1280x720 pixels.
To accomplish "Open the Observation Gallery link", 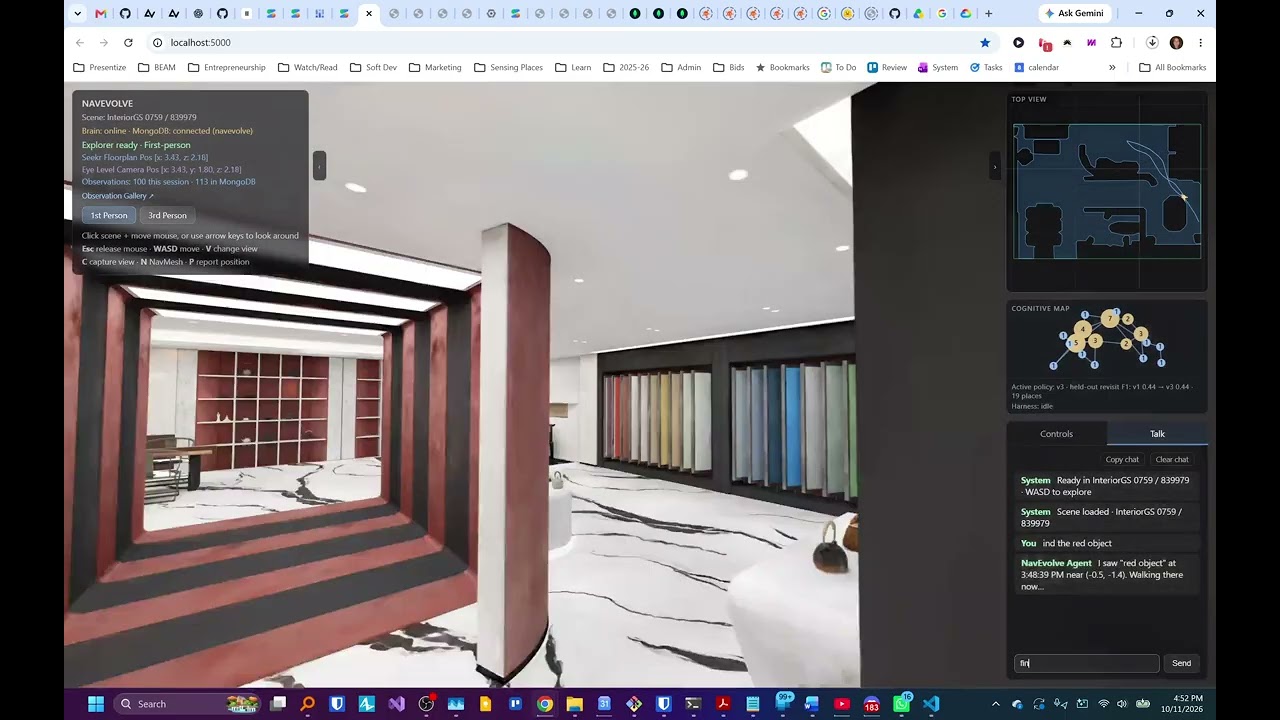I will [118, 196].
